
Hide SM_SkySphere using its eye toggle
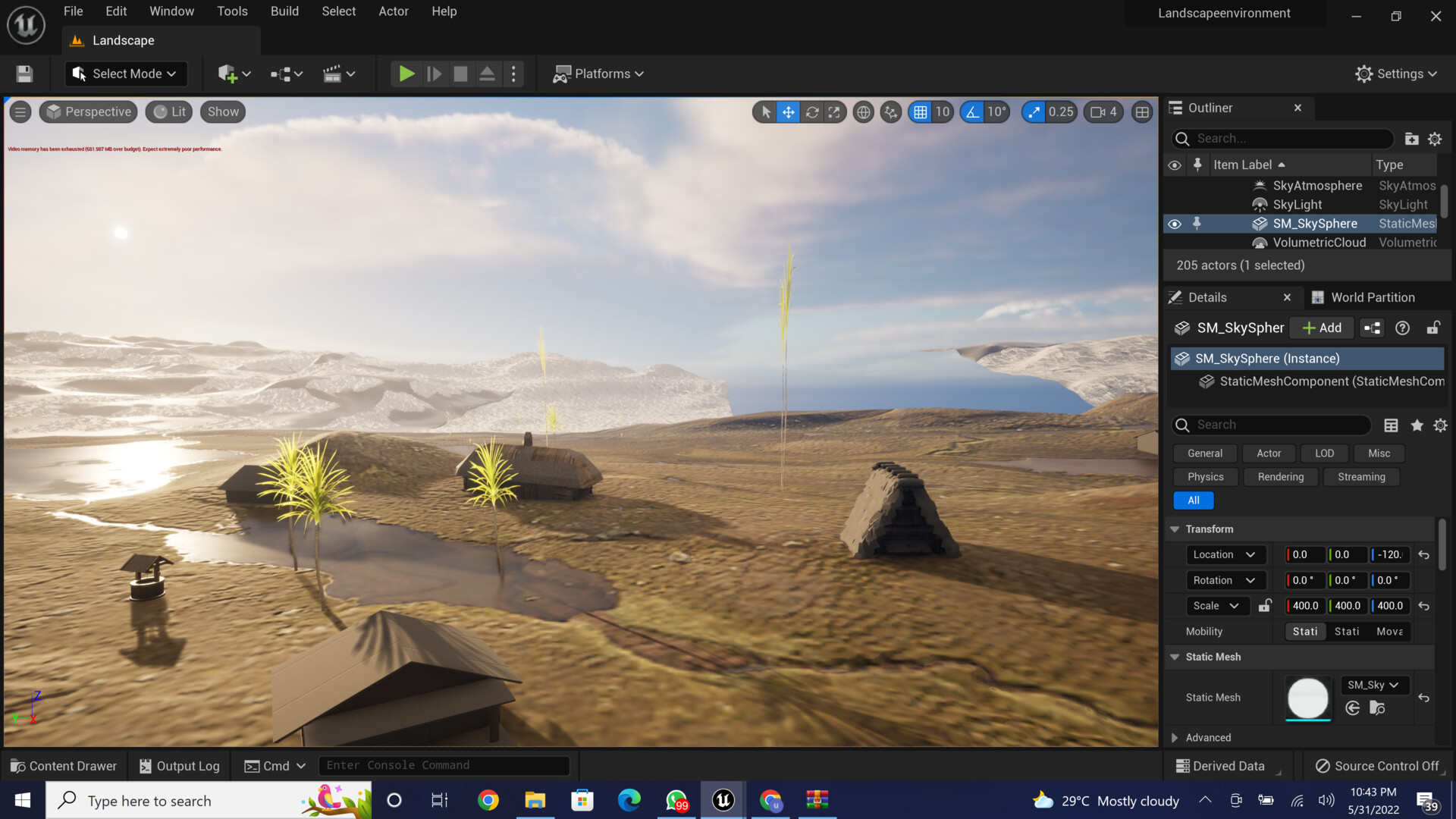tap(1175, 223)
